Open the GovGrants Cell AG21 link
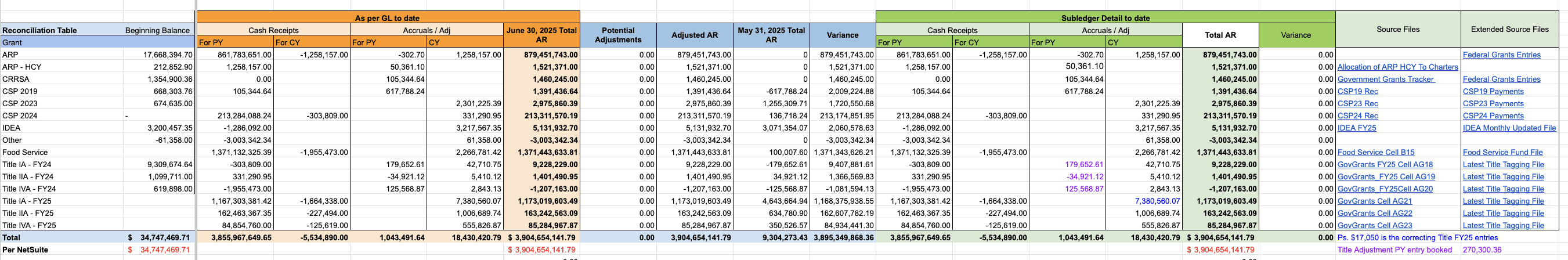This screenshot has width=1568, height=260. tap(1374, 201)
